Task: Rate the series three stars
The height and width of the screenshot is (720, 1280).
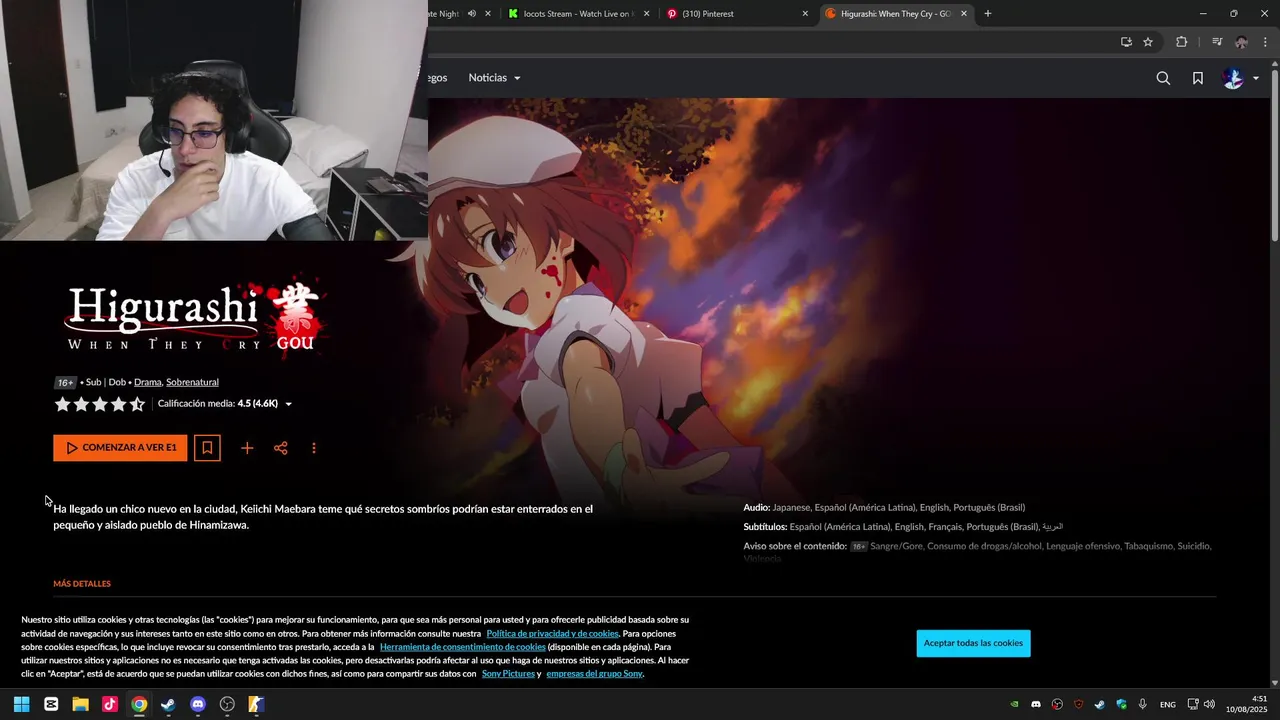Action: (100, 404)
